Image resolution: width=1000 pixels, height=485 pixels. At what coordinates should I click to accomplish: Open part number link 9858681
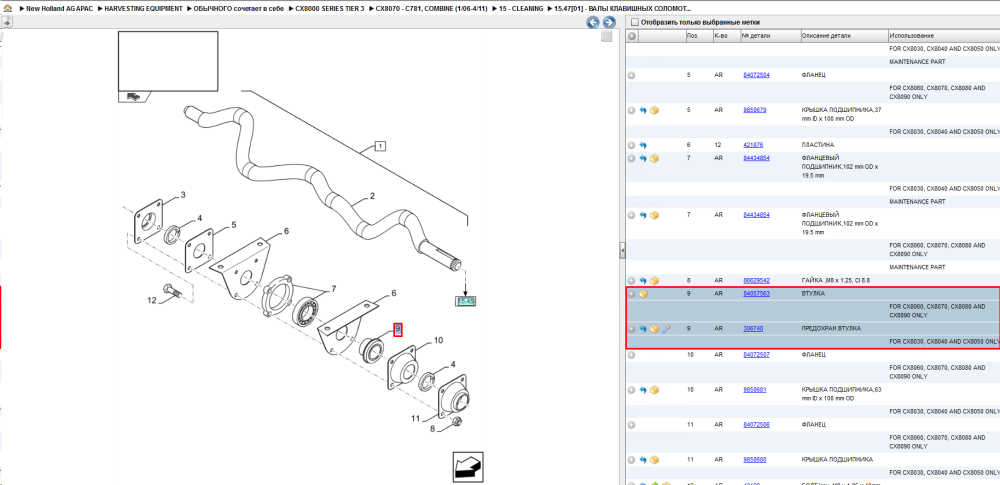[755, 389]
